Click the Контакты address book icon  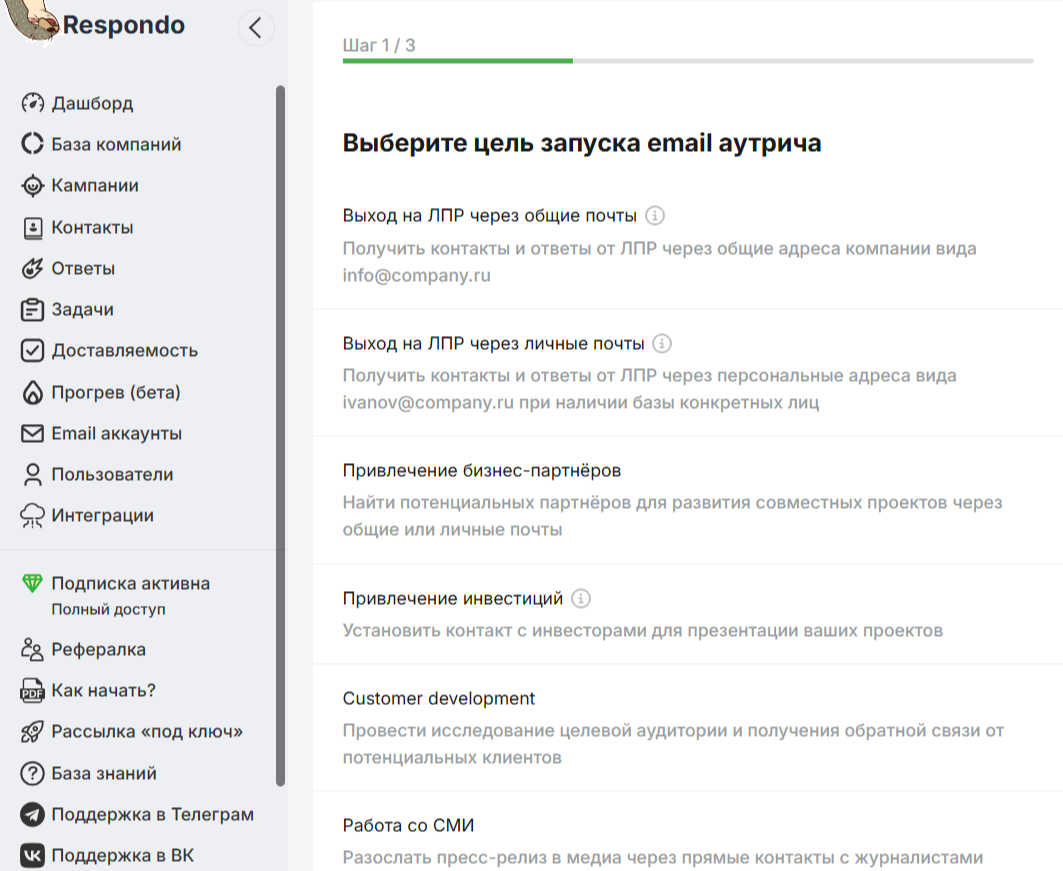pyautogui.click(x=33, y=228)
